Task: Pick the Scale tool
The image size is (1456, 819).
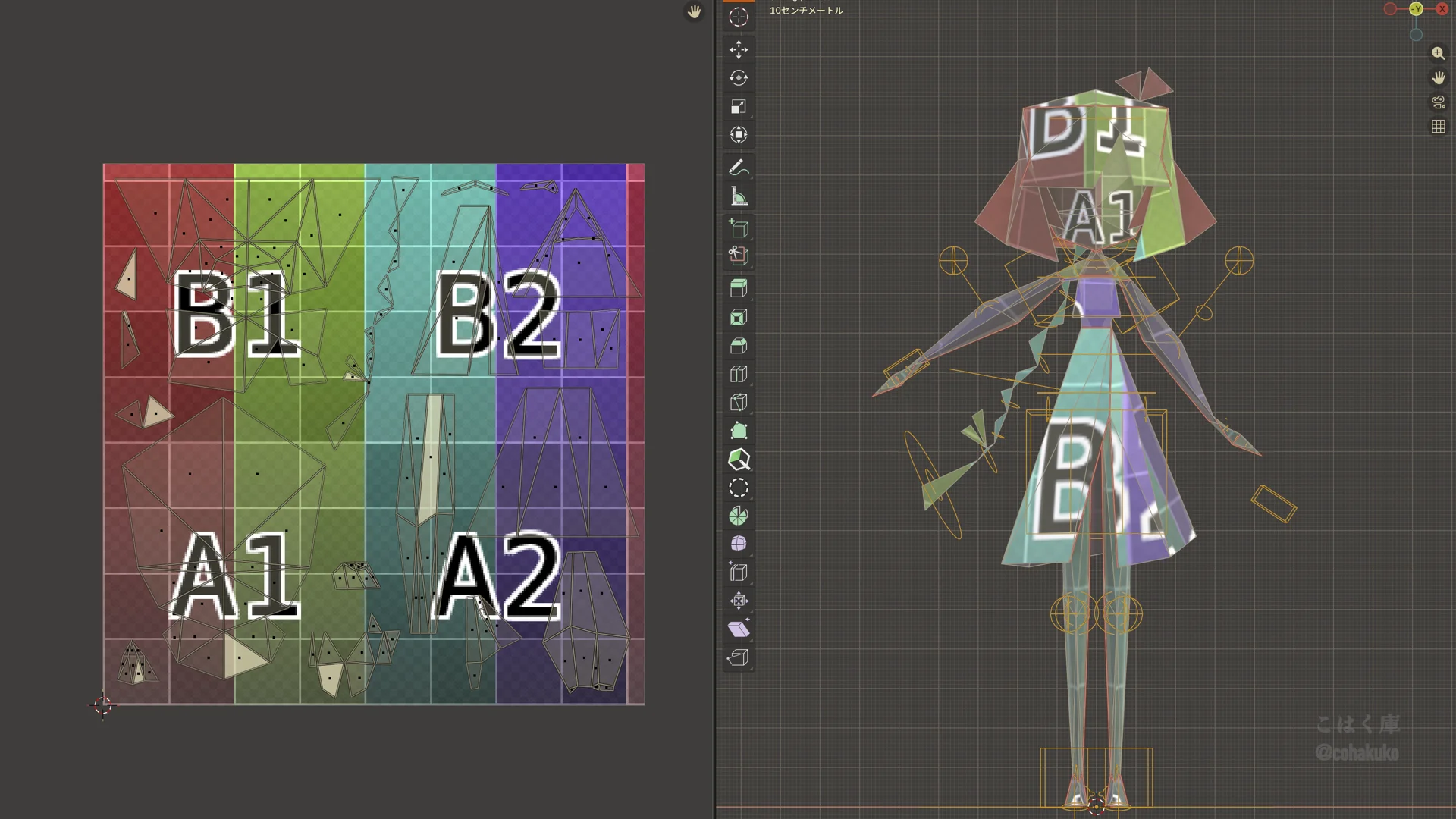Action: tap(739, 107)
